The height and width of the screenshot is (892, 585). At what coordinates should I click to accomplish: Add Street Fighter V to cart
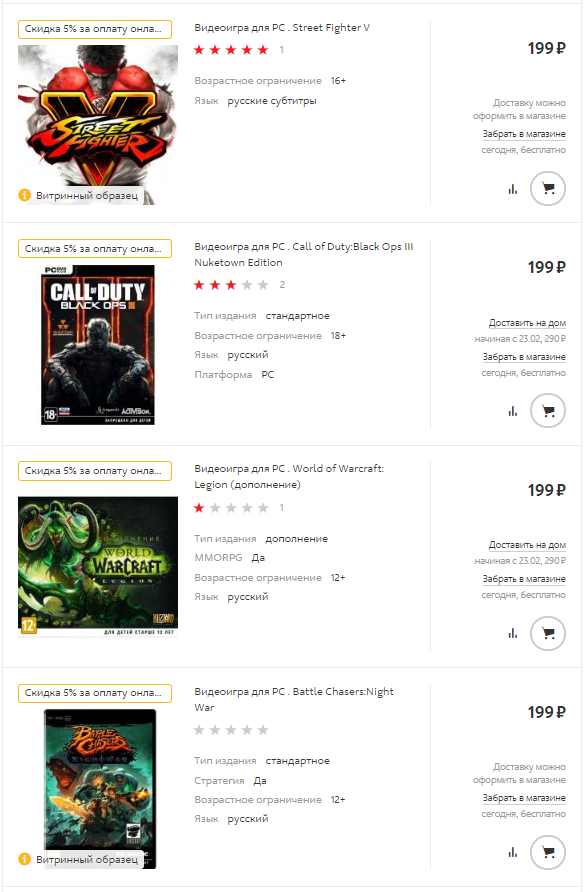(547, 188)
